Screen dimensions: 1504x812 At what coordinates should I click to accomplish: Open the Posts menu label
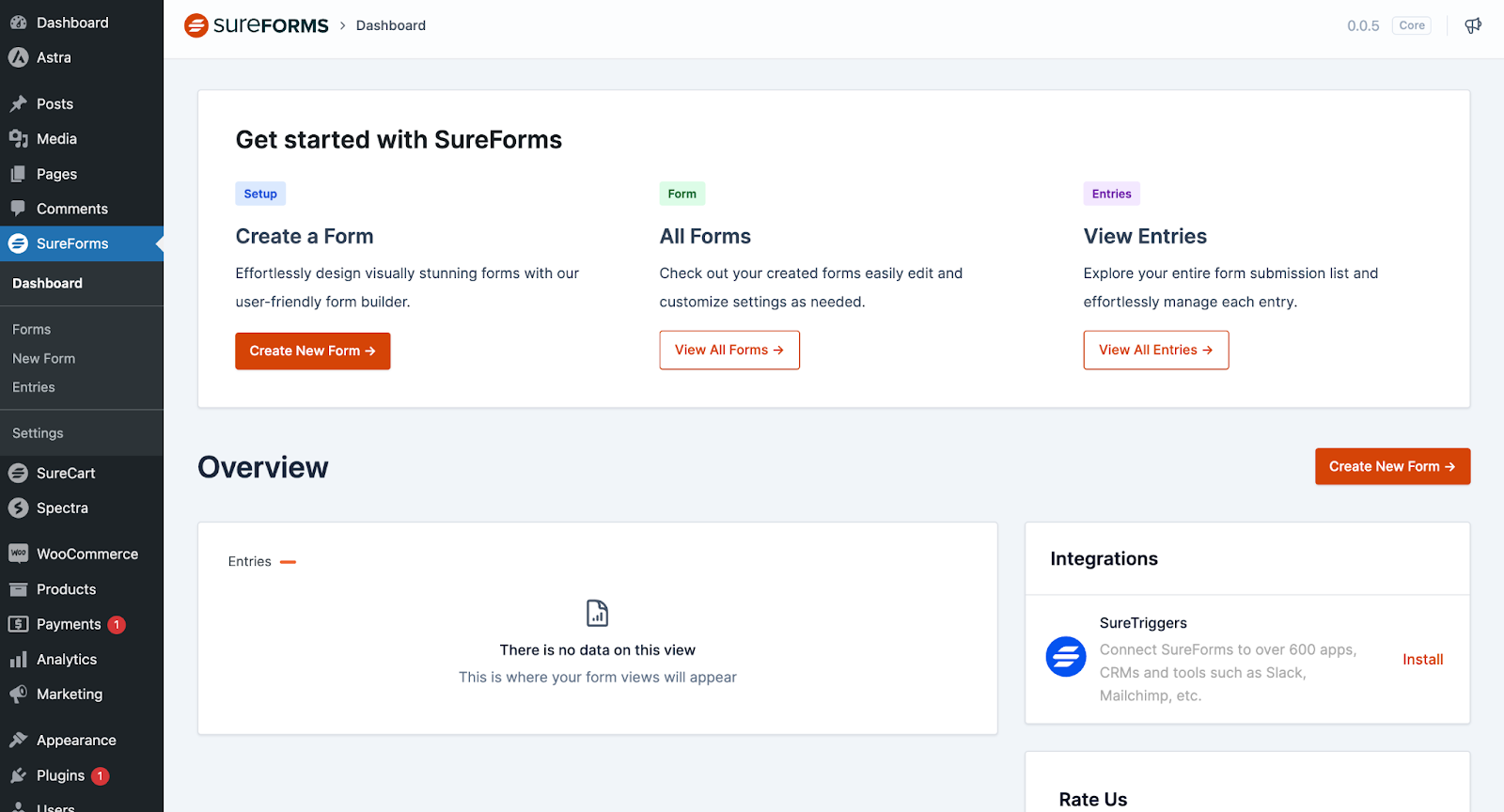click(x=55, y=103)
